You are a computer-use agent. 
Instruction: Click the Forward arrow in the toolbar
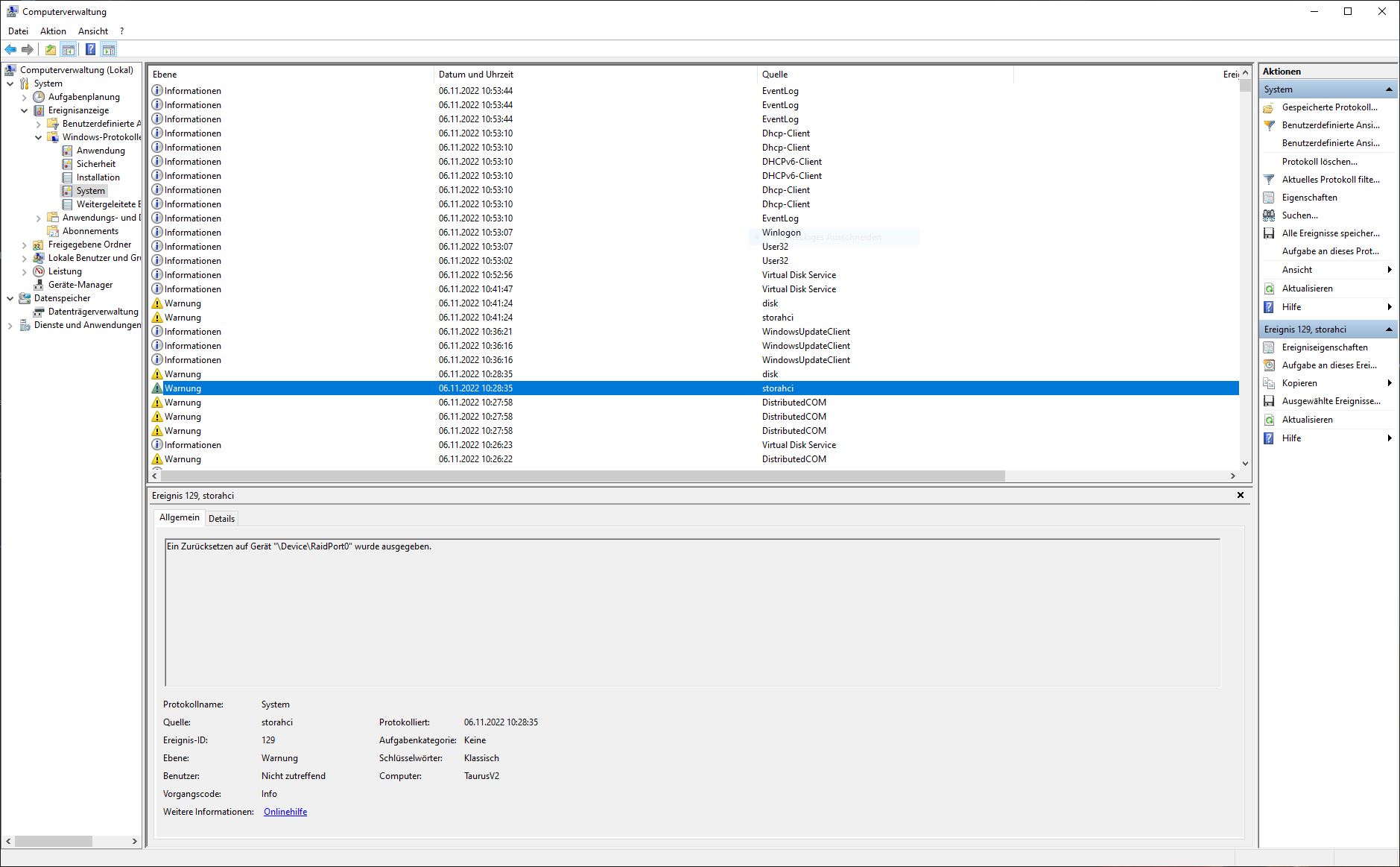point(28,50)
